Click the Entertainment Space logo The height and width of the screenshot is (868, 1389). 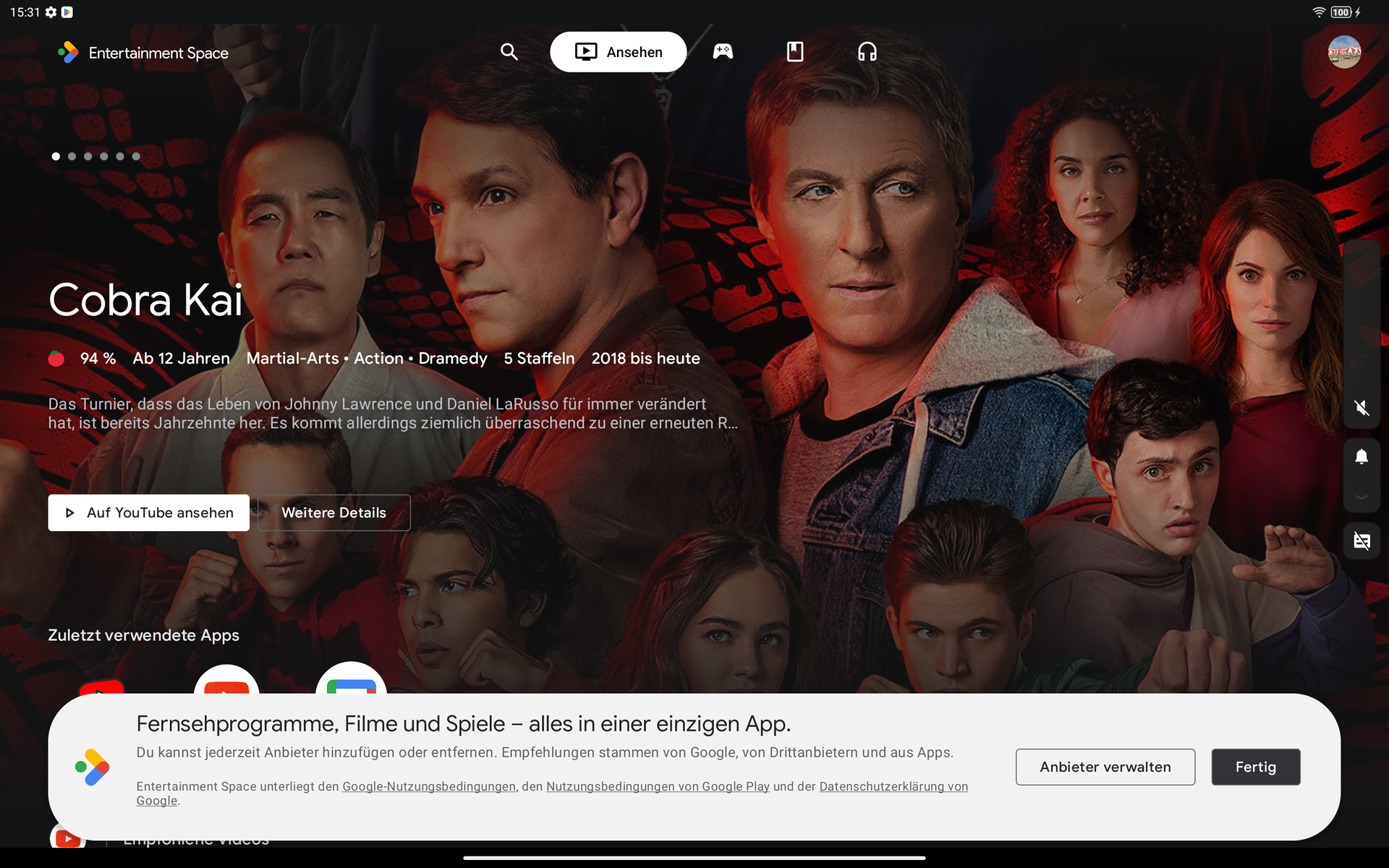(69, 52)
